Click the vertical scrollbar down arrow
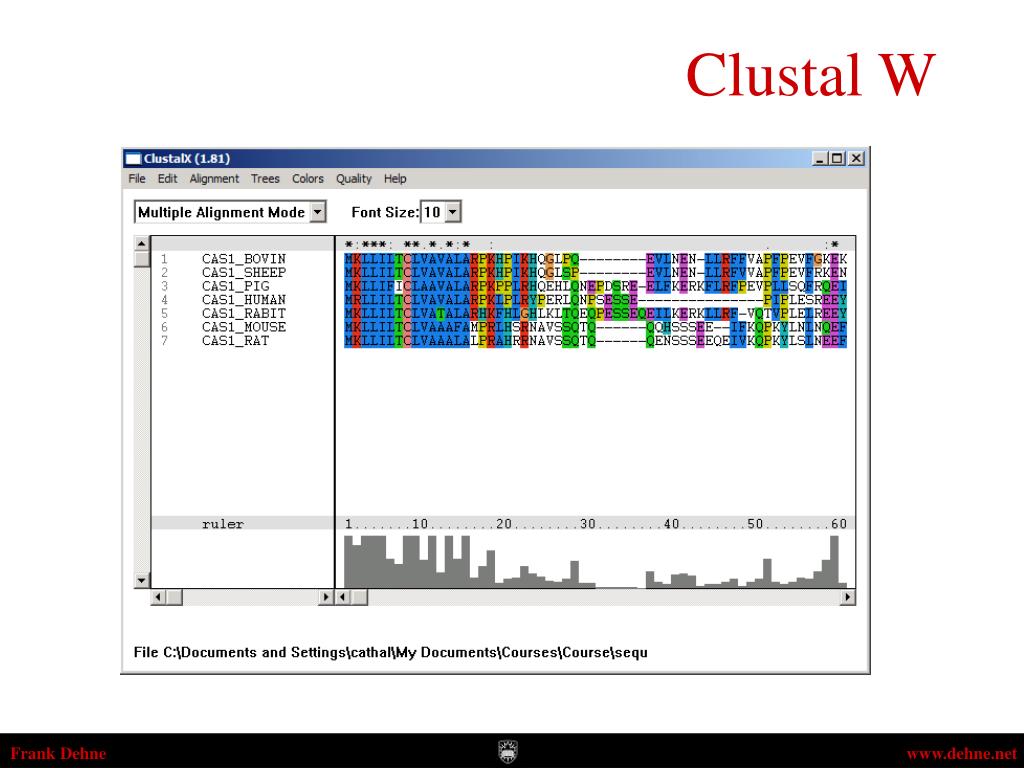The width and height of the screenshot is (1024, 768). point(142,580)
